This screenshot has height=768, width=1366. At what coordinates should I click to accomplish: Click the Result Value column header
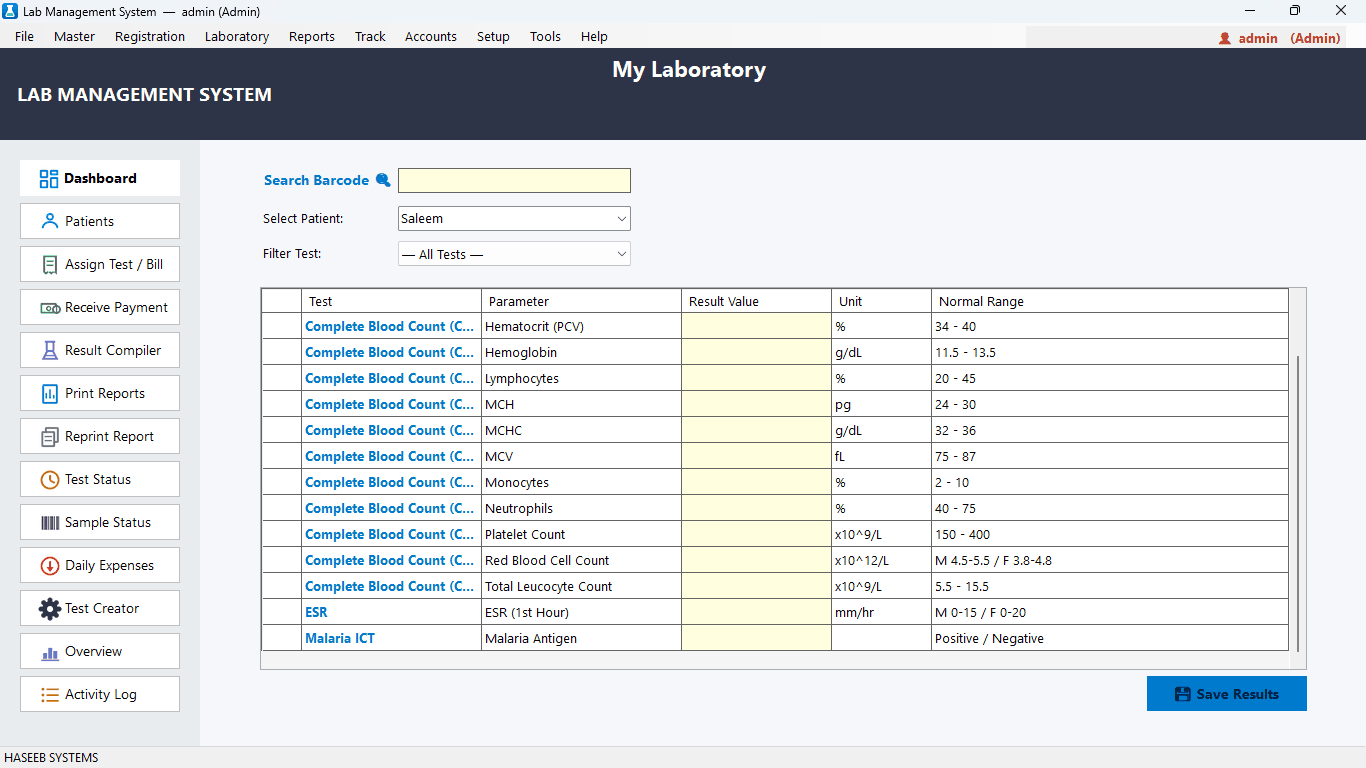click(x=756, y=301)
